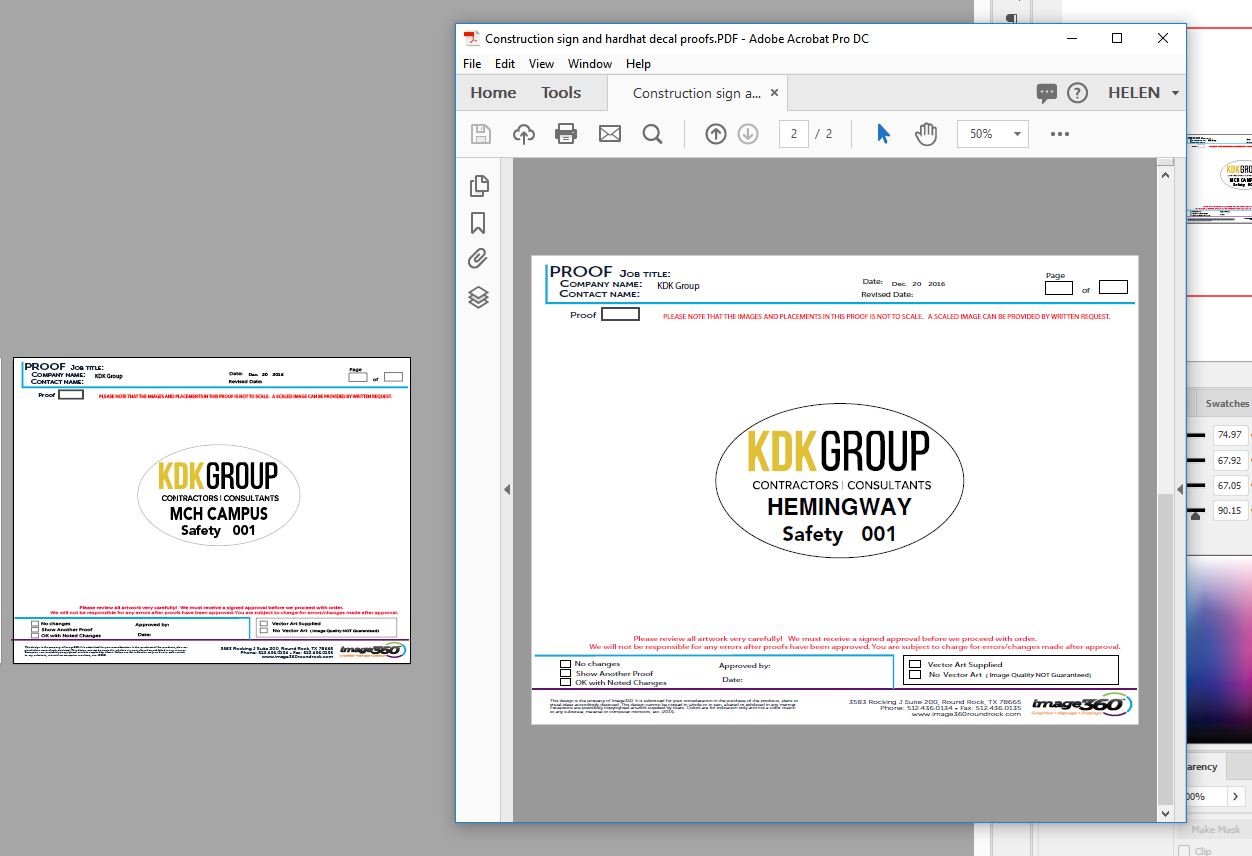Switch to Swatches tab in background panel
The width and height of the screenshot is (1252, 856).
click(1227, 404)
